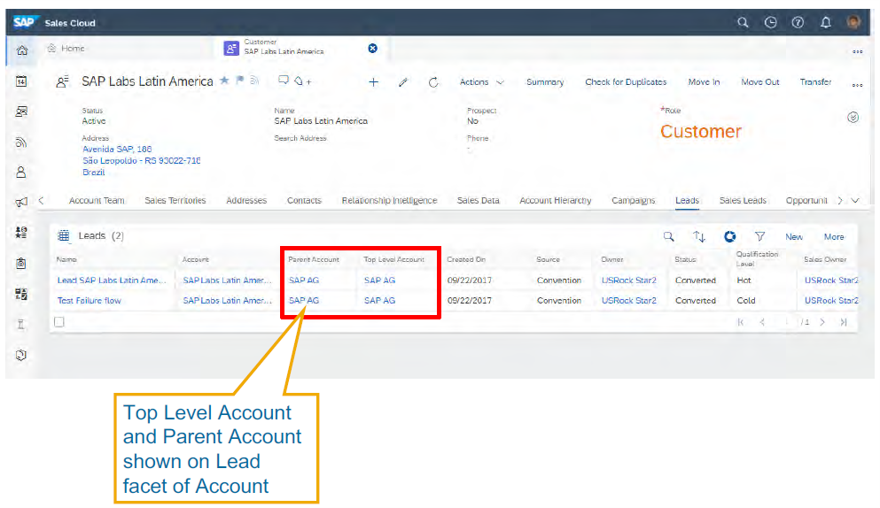Sort the Leads list
880x508 pixels.
[x=699, y=236]
